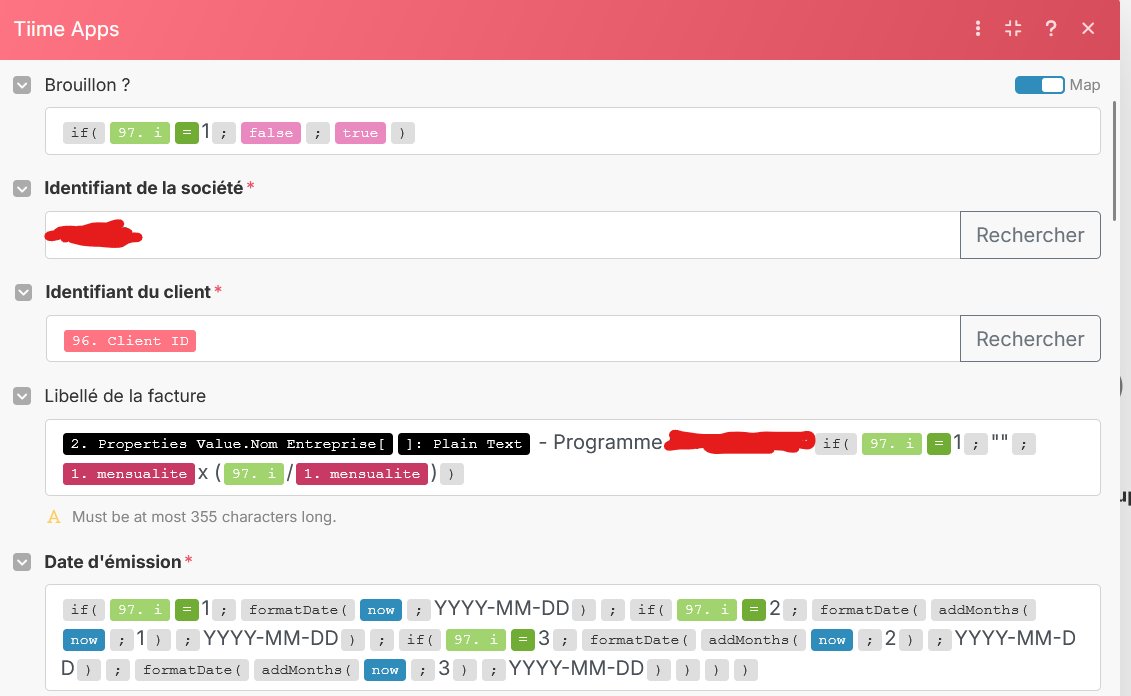Open the three-dot options menu in header

977,28
